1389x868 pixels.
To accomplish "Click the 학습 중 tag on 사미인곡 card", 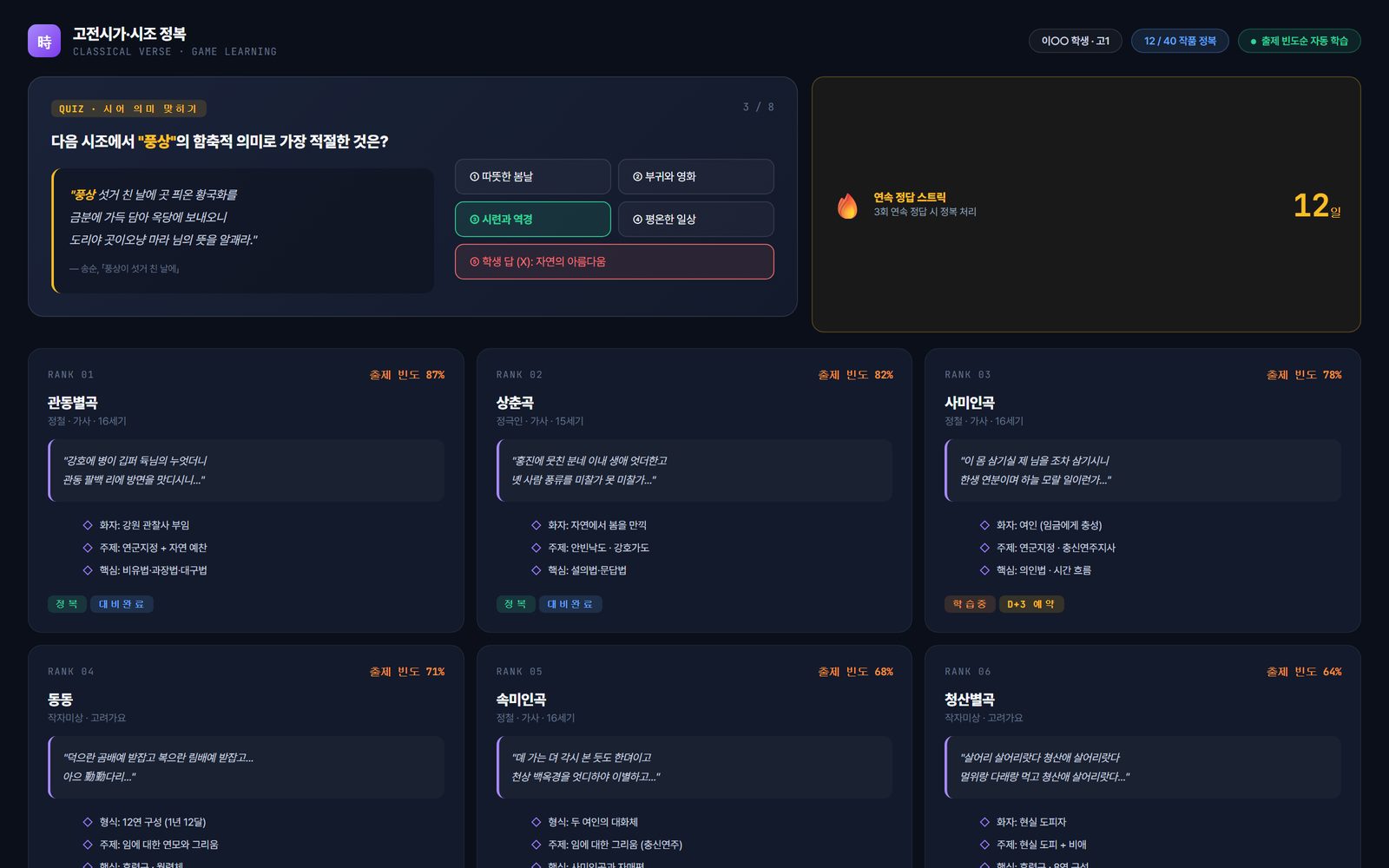I will pyautogui.click(x=970, y=604).
